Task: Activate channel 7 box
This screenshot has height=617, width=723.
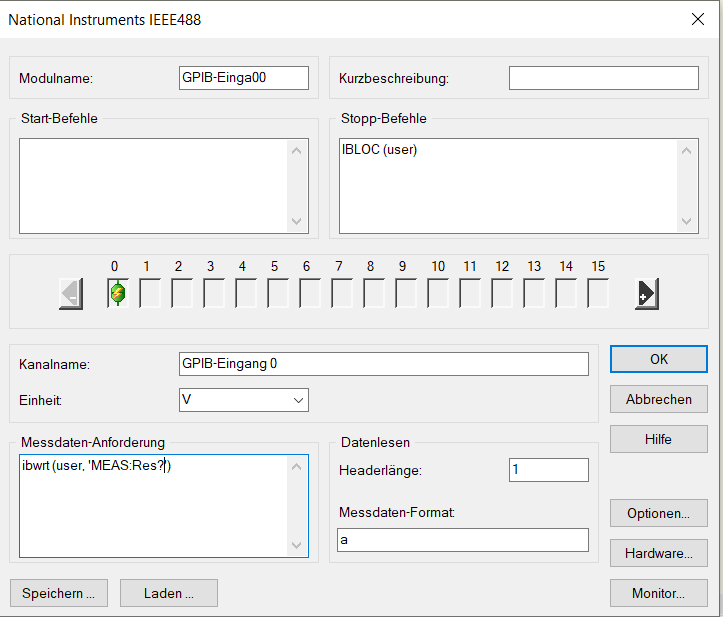Action: [x=342, y=293]
